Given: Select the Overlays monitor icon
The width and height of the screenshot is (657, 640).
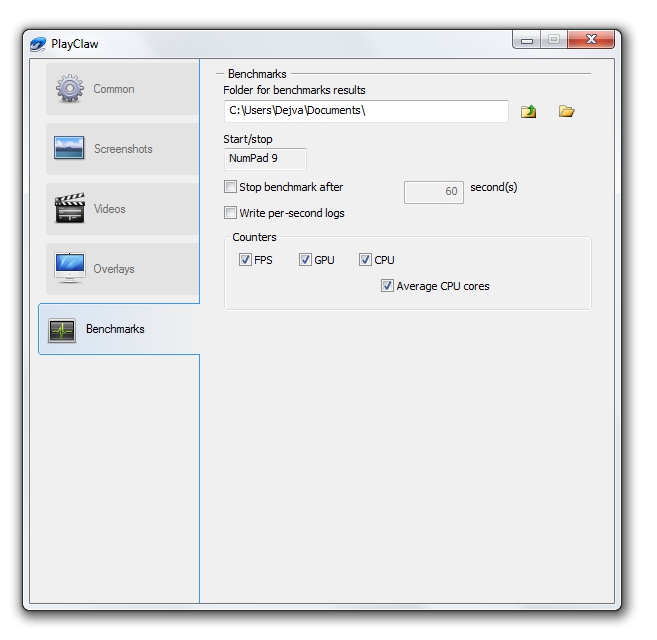Looking at the screenshot, I should pyautogui.click(x=70, y=268).
